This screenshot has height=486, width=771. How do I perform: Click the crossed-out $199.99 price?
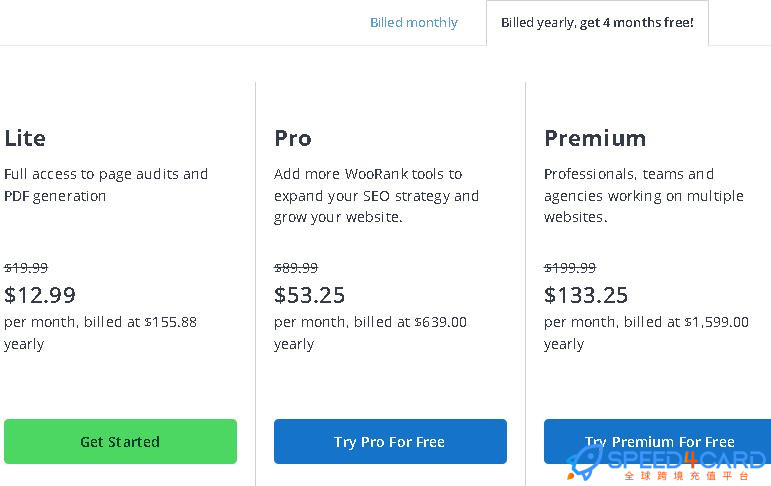pyautogui.click(x=570, y=268)
